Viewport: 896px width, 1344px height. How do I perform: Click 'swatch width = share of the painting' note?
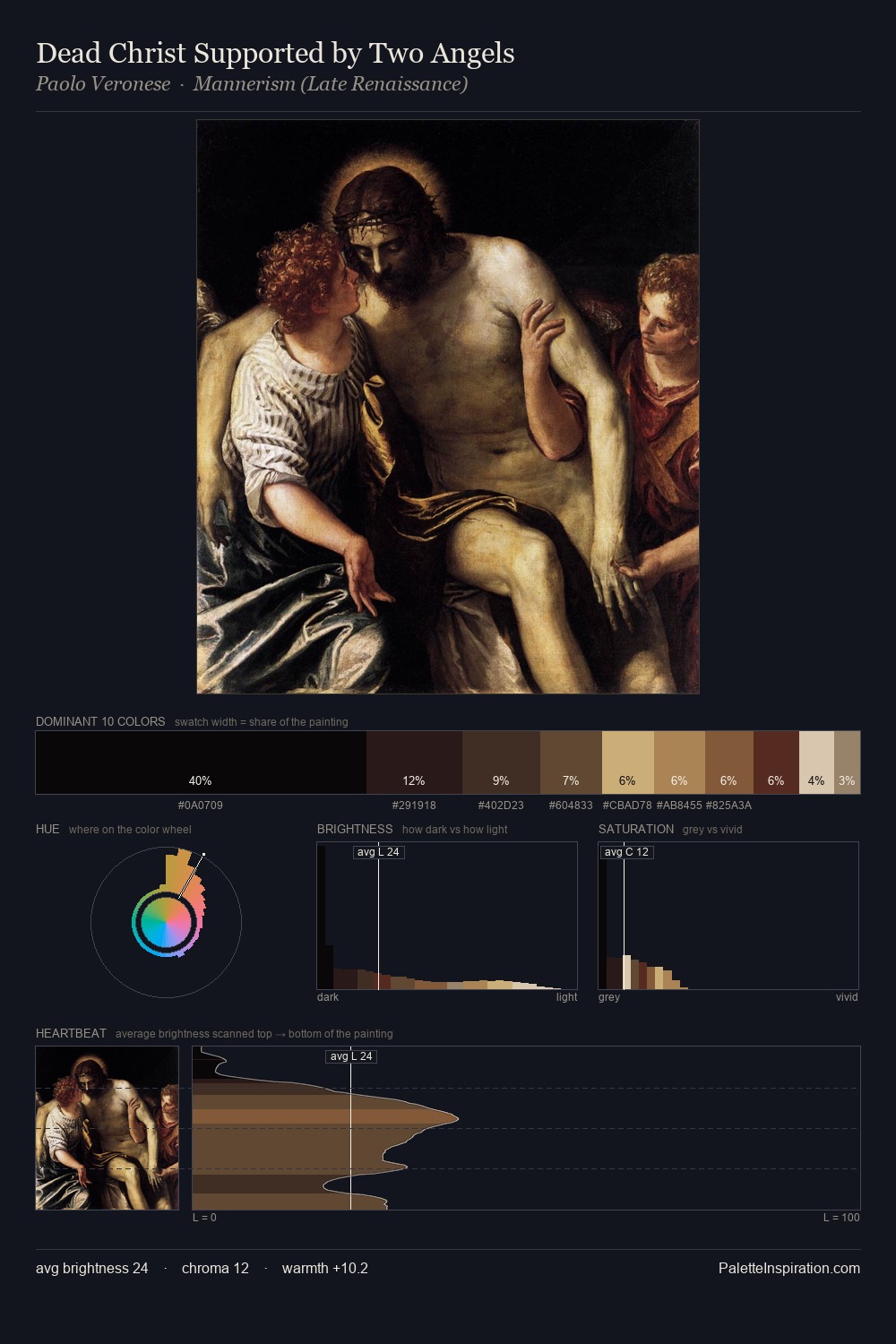(262, 722)
